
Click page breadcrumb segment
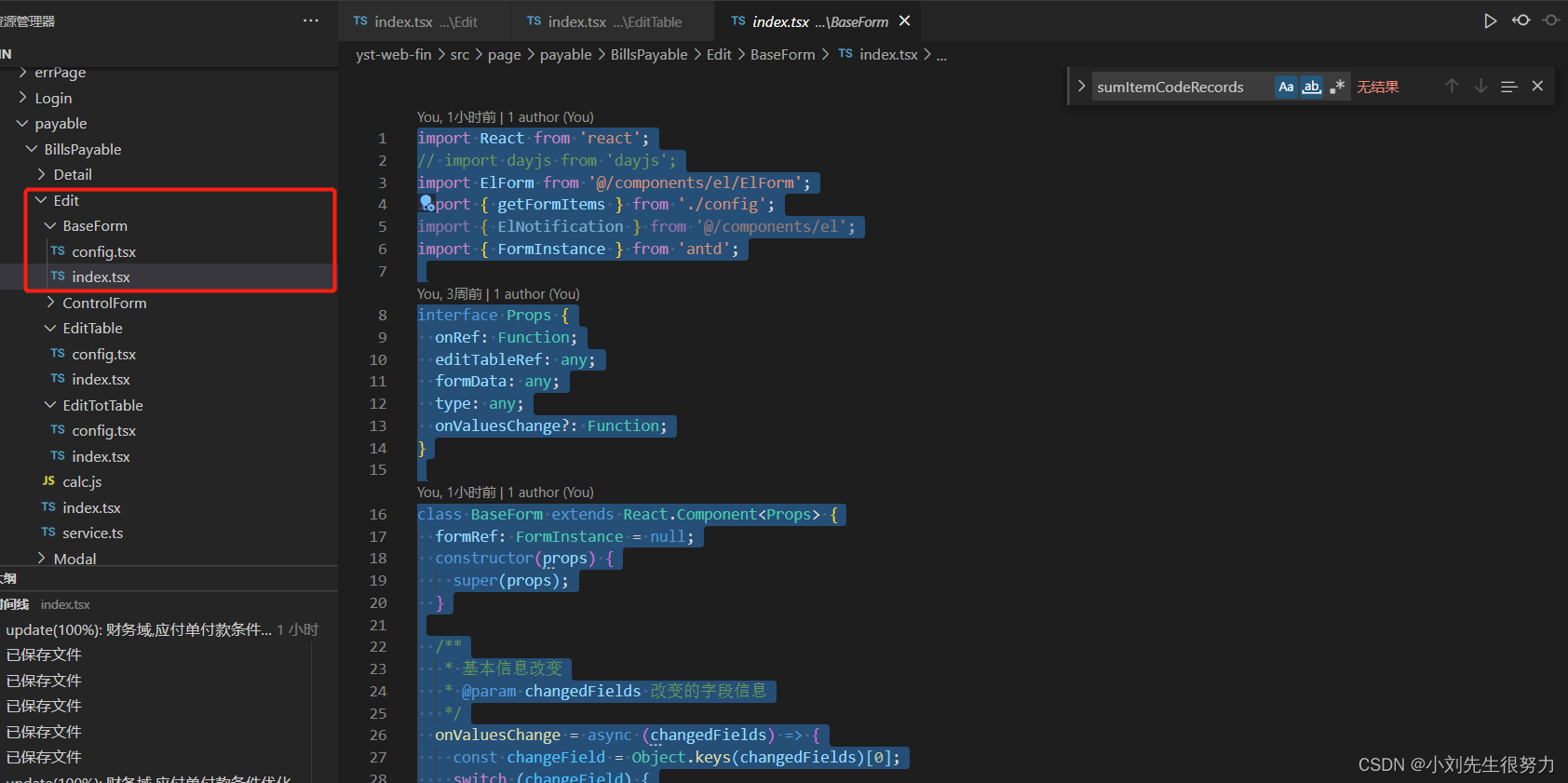pos(505,55)
